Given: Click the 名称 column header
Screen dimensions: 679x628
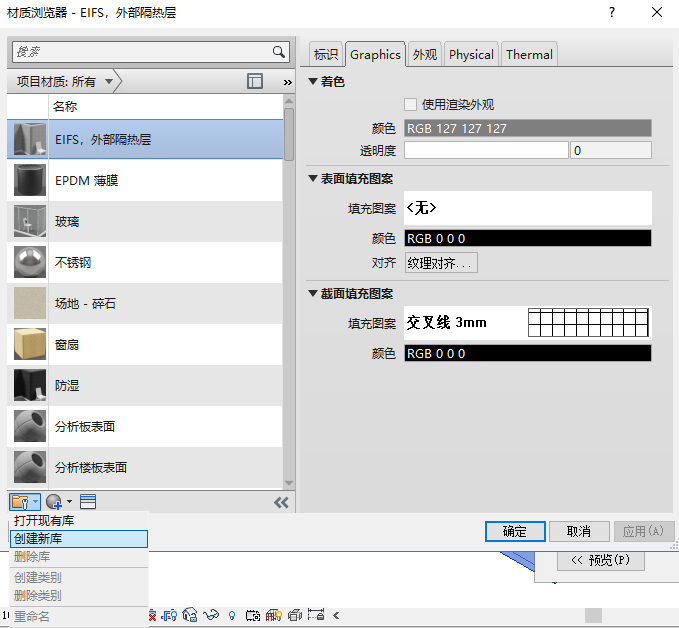Looking at the screenshot, I should click(x=165, y=107).
